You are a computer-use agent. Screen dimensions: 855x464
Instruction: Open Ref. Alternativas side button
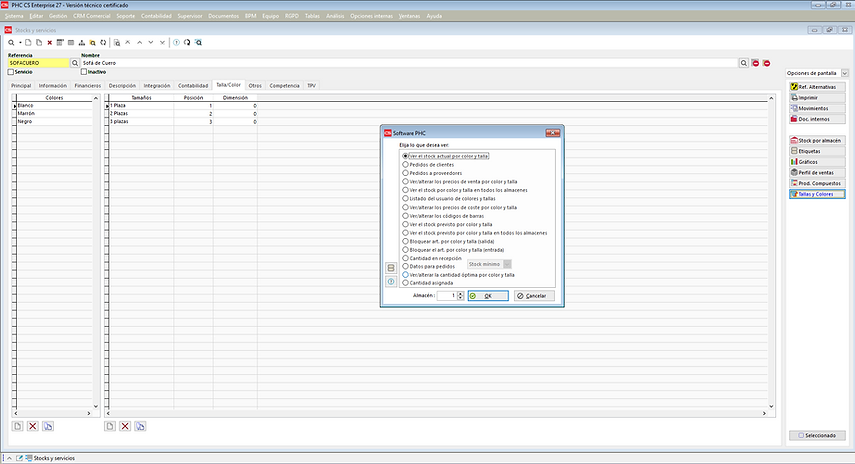(817, 87)
